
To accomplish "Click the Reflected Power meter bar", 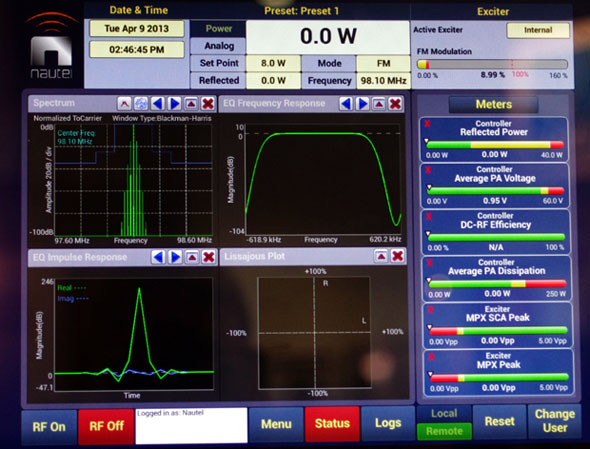I will pos(495,145).
